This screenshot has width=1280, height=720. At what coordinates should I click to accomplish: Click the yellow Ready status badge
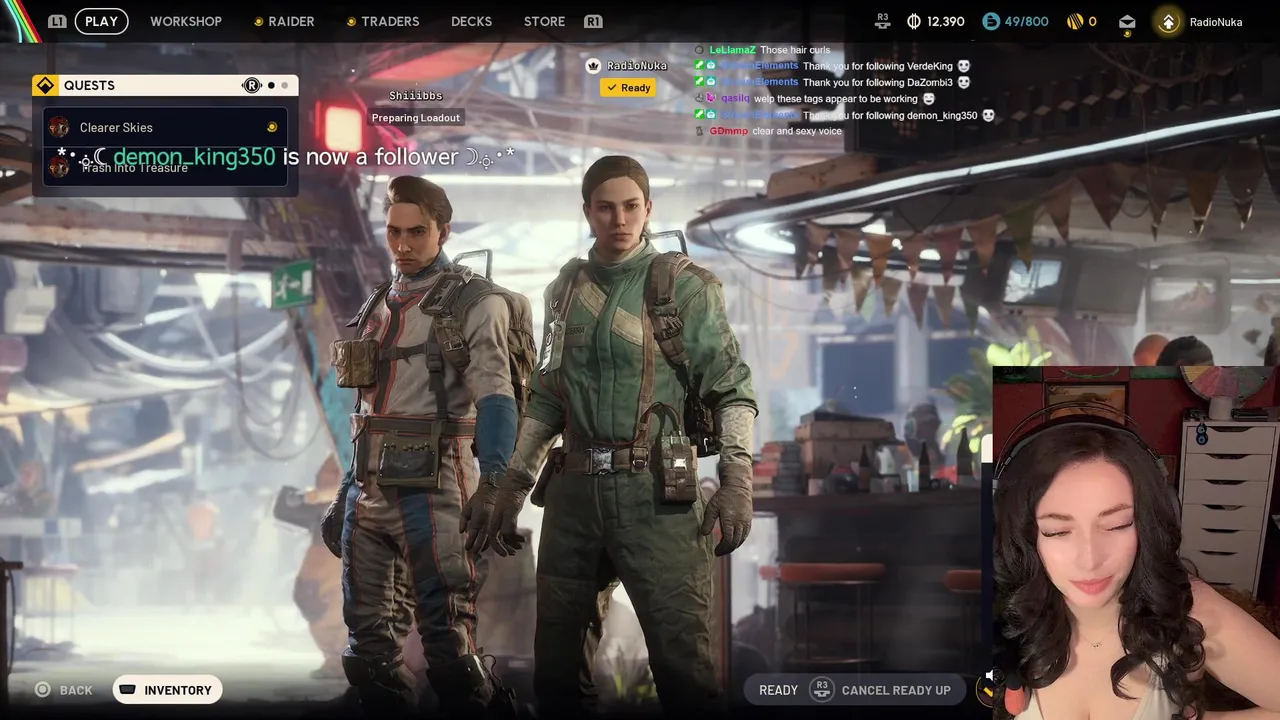628,88
